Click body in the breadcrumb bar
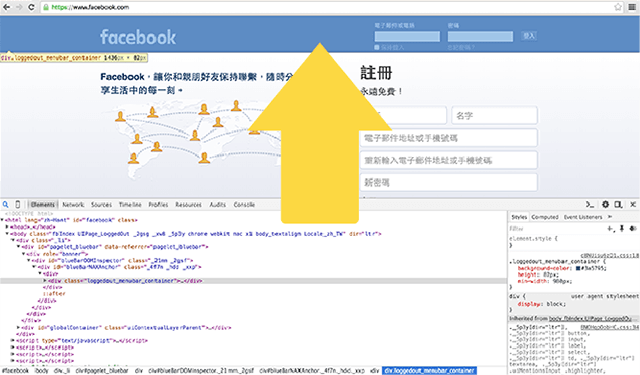The image size is (640, 375). (41, 371)
